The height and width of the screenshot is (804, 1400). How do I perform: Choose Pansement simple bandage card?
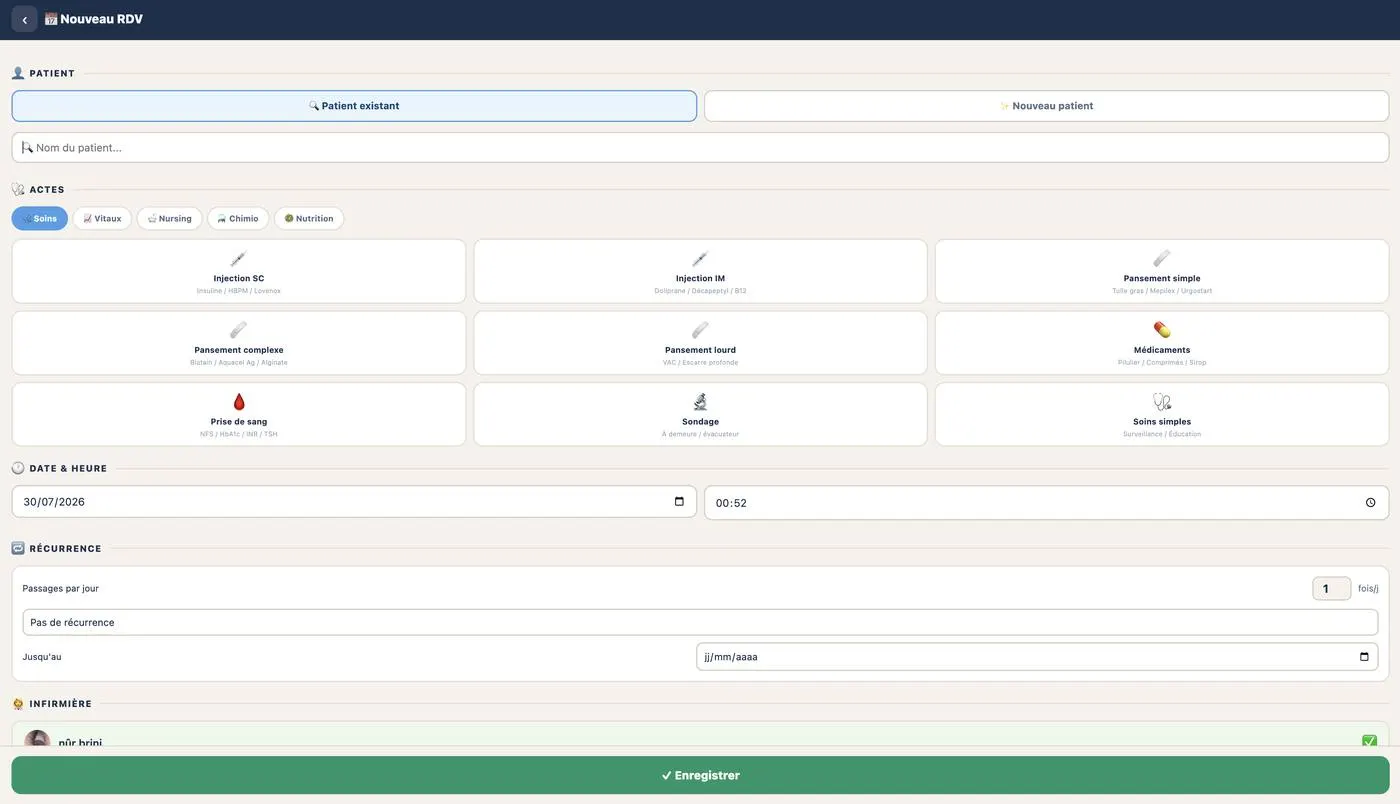tap(1162, 271)
